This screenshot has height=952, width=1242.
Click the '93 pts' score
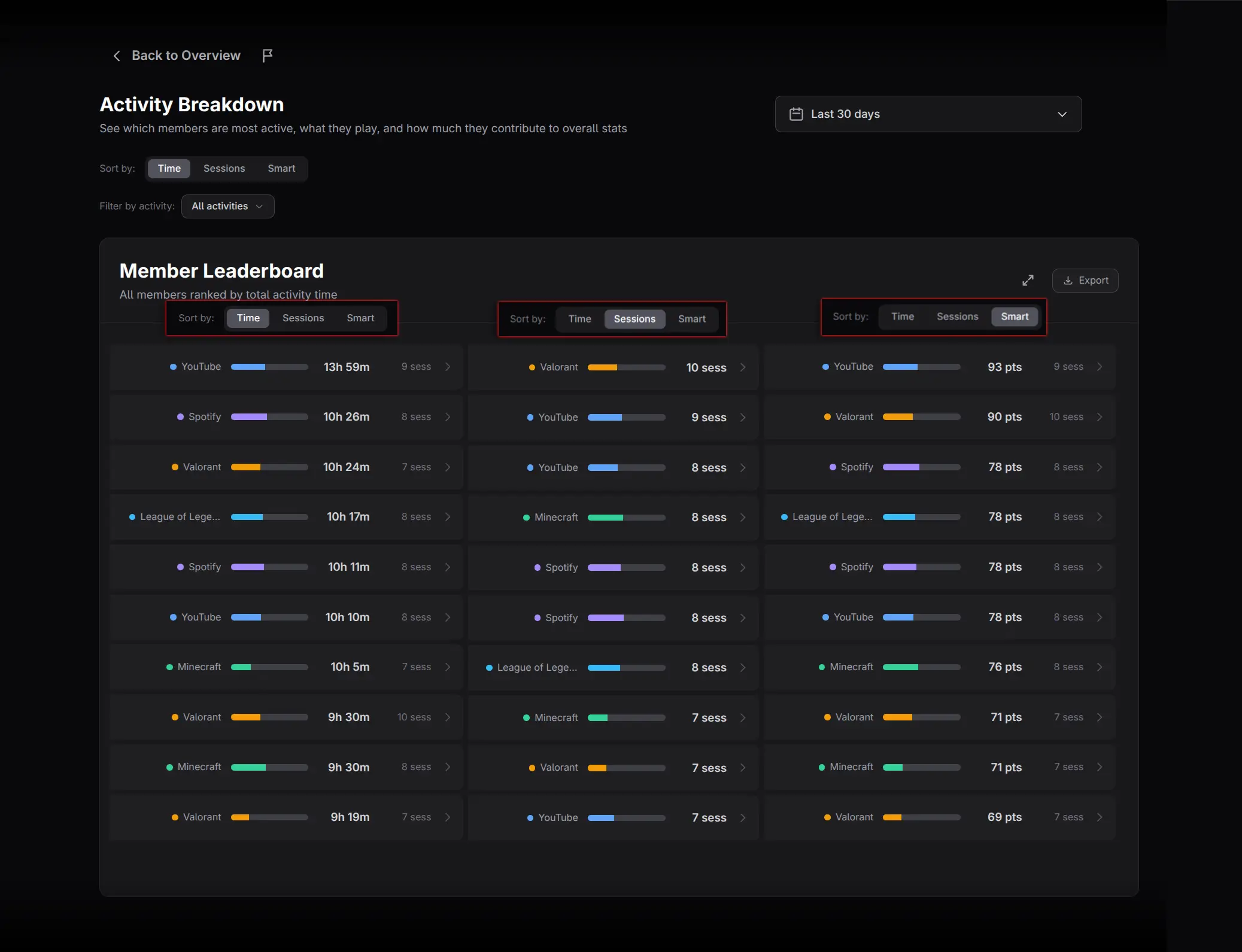pyautogui.click(x=1004, y=367)
